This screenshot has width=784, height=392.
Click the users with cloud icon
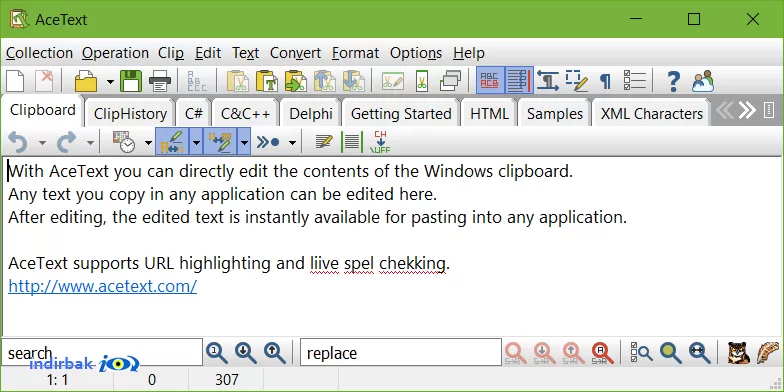(x=702, y=81)
